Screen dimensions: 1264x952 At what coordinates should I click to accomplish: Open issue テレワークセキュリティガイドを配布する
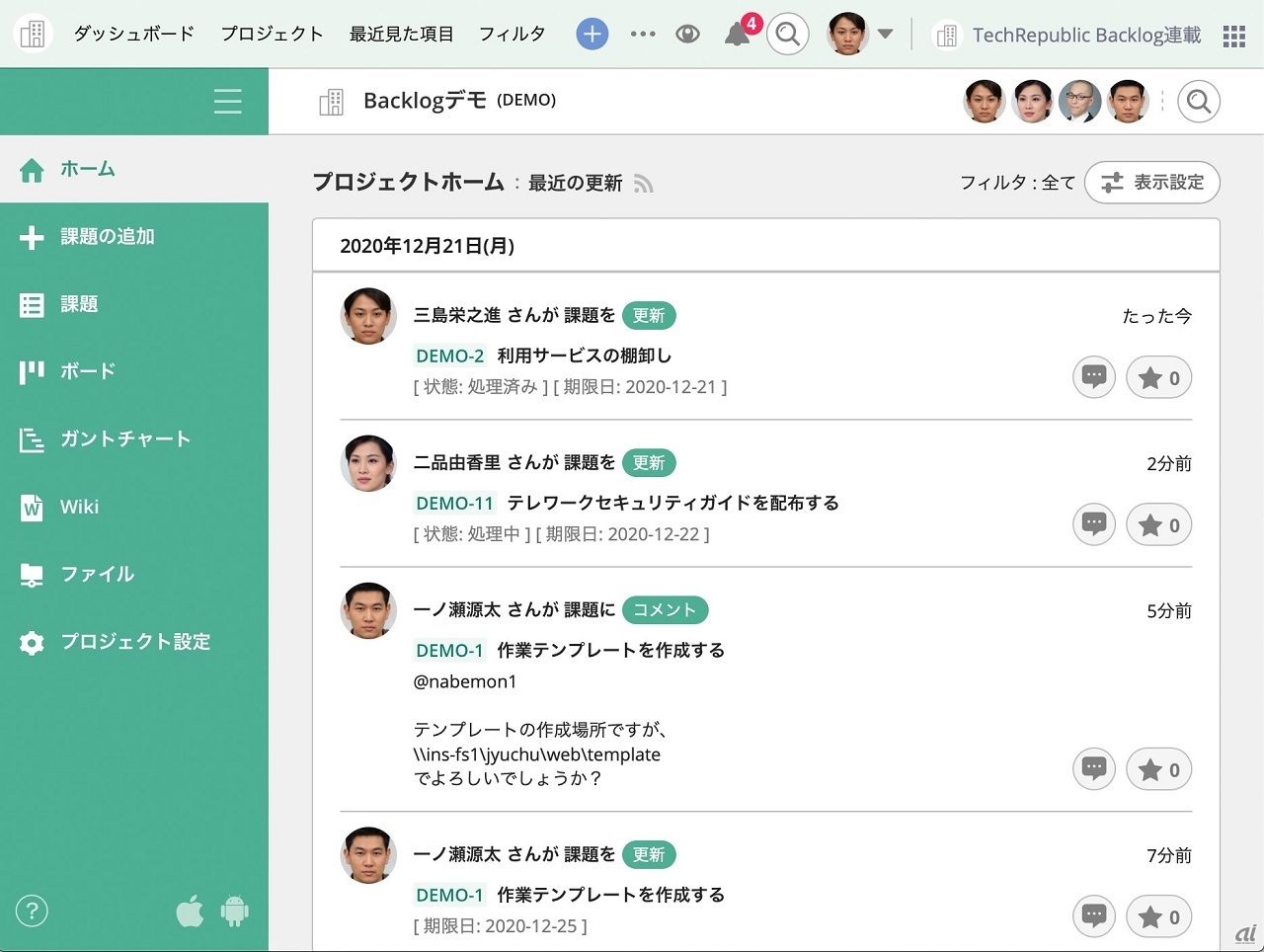(672, 503)
